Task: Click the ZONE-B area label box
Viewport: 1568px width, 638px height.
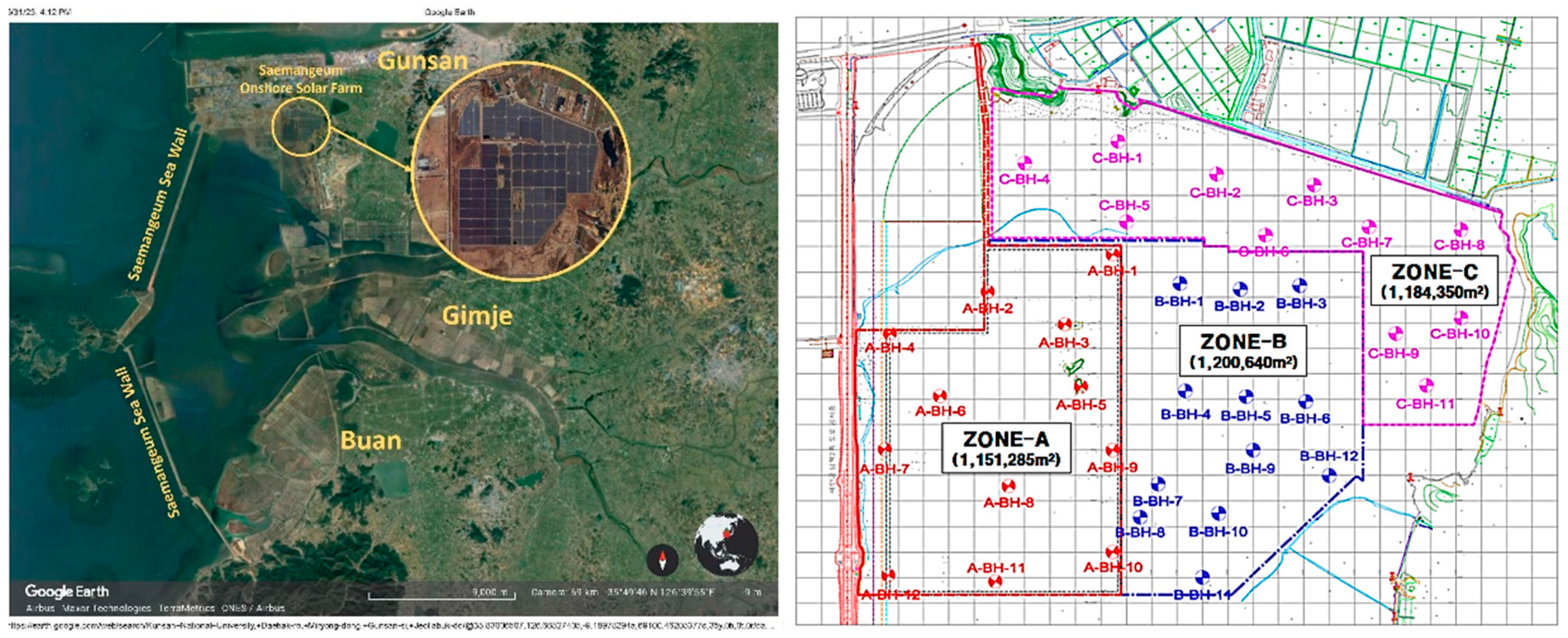Action: [x=1243, y=350]
